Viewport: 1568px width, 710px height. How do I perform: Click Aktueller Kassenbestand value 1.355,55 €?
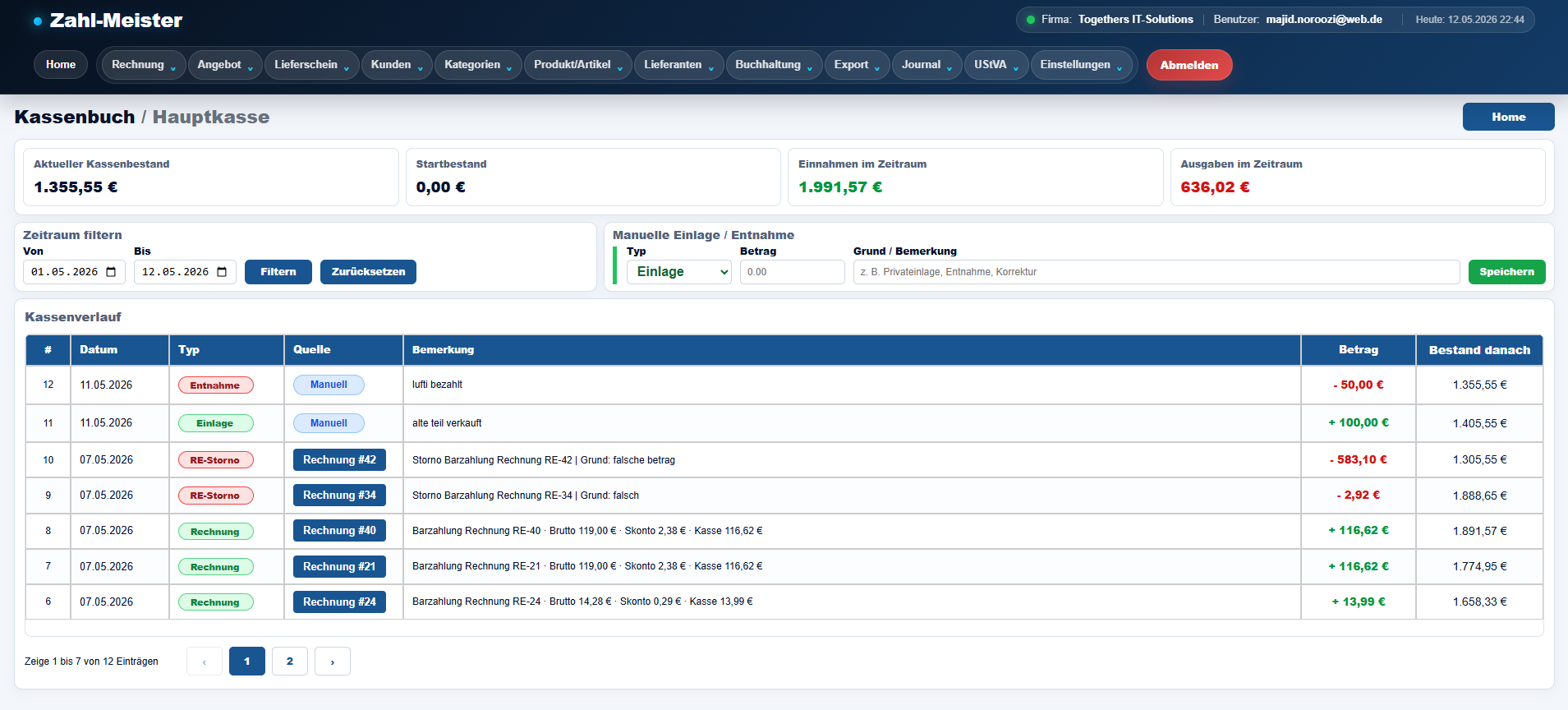coord(76,187)
